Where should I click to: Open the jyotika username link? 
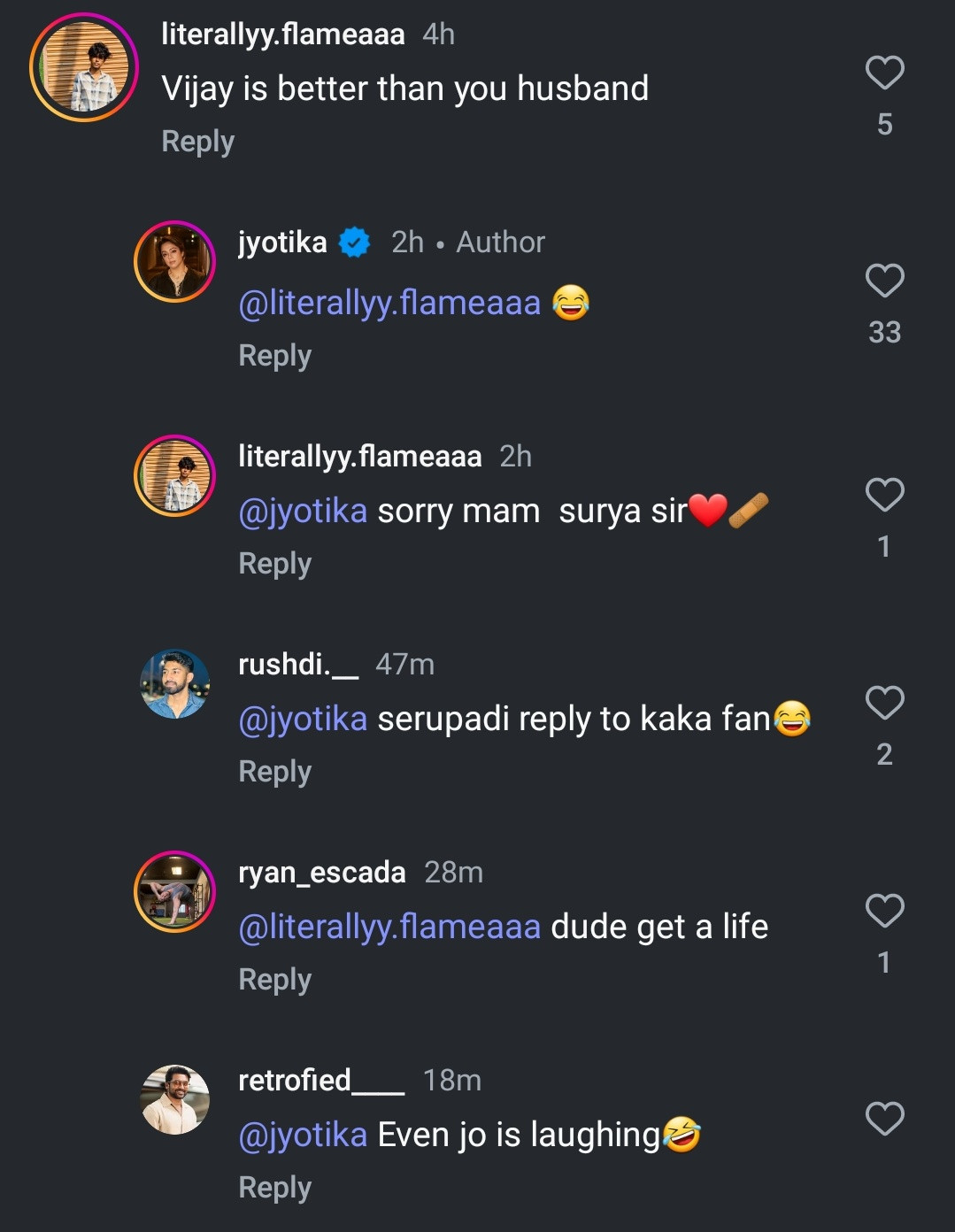(282, 243)
